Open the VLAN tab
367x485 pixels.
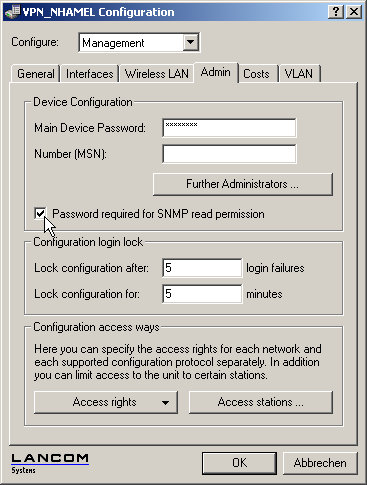tap(299, 74)
